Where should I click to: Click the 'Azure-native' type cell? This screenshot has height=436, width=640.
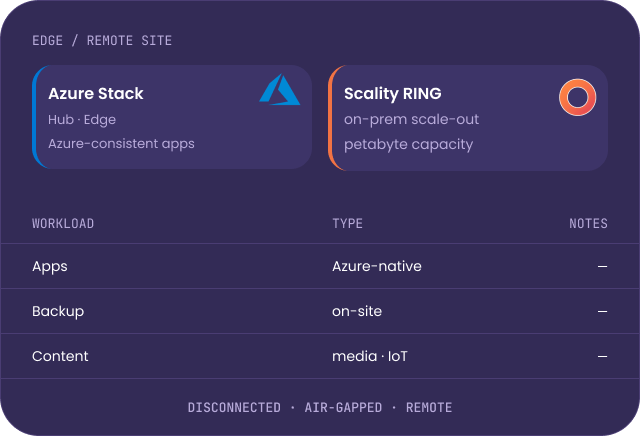(377, 267)
